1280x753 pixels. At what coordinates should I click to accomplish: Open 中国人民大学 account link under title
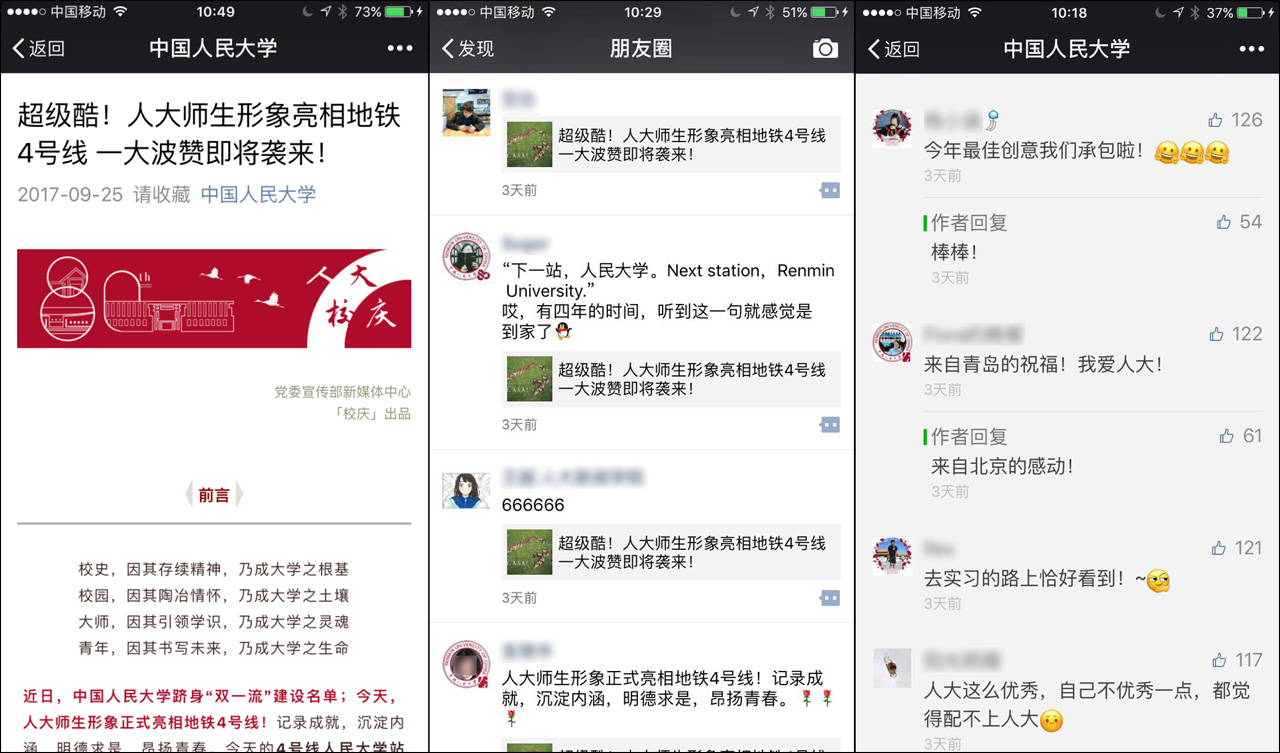(258, 194)
